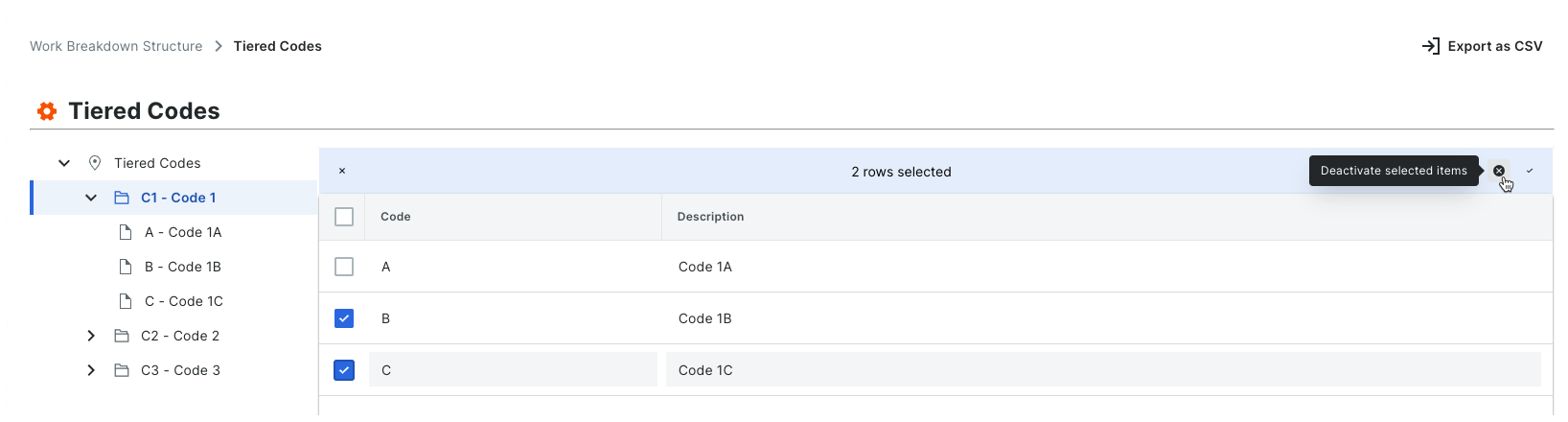Collapse the Tiered Codes root node
The height and width of the screenshot is (422, 1568).
click(x=64, y=163)
